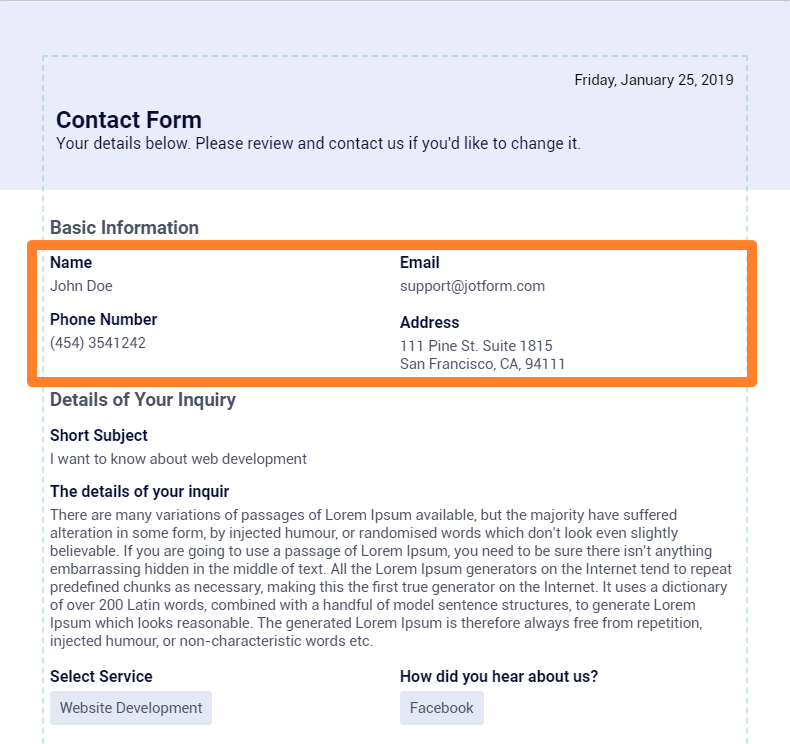Click the Email field label

click(x=419, y=263)
